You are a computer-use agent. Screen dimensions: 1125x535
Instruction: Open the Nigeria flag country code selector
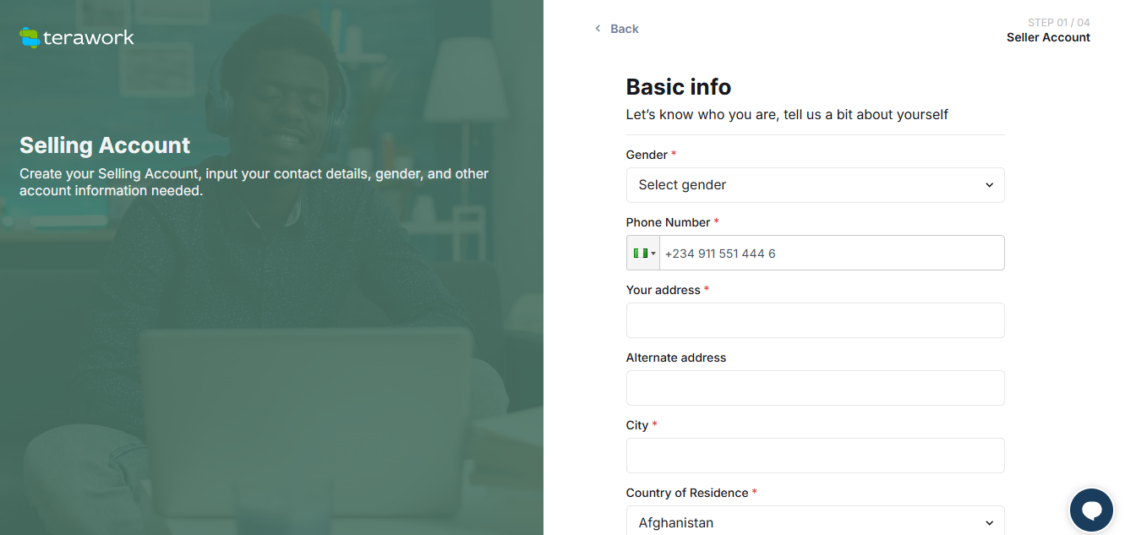[644, 253]
